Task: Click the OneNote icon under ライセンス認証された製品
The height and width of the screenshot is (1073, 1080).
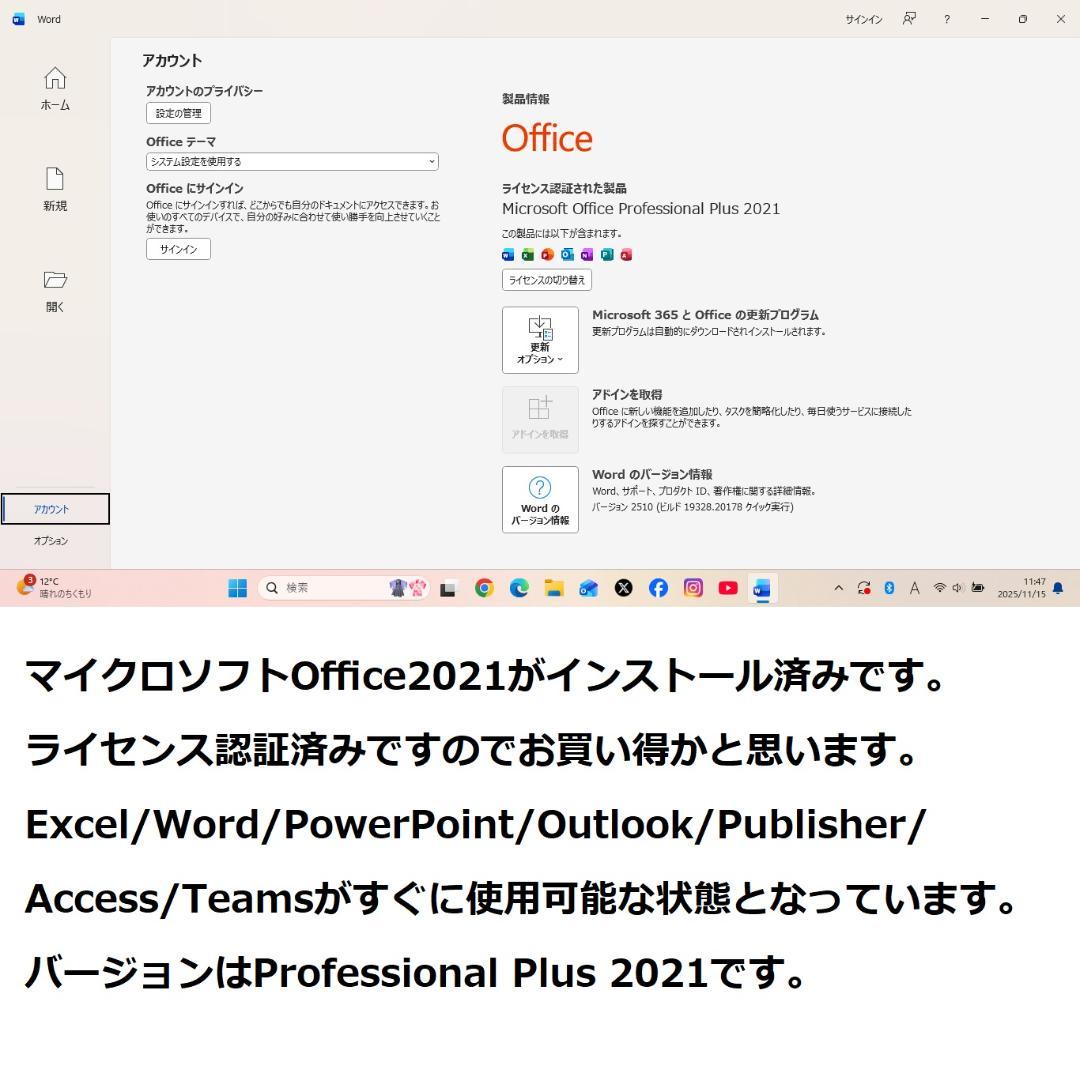Action: click(587, 254)
